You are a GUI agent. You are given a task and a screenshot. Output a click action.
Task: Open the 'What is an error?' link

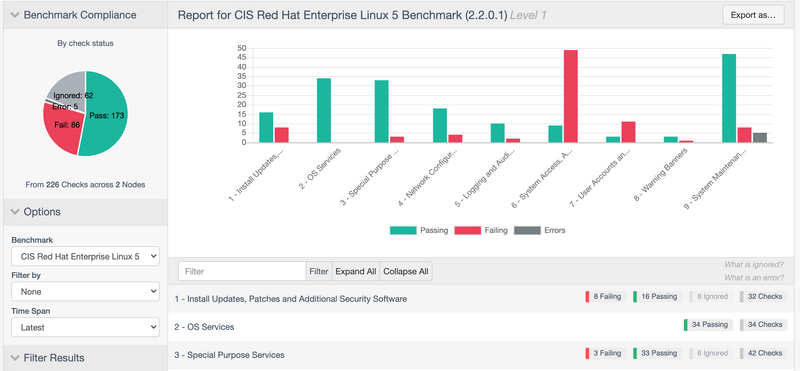(754, 278)
